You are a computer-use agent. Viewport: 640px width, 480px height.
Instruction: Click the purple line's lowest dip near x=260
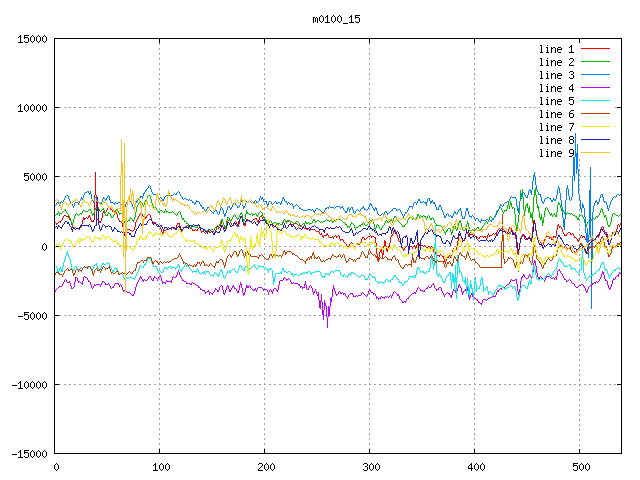tap(327, 326)
